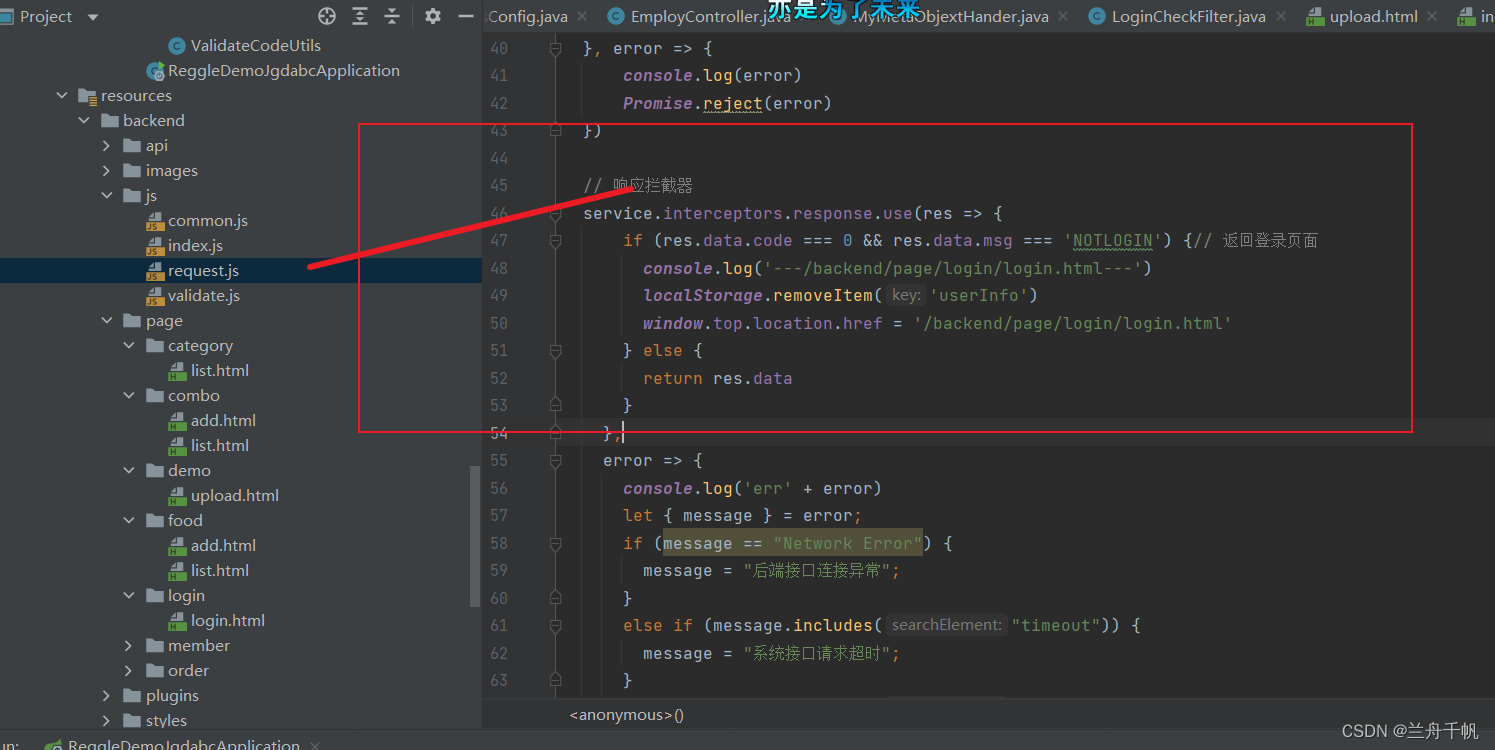The image size is (1495, 750).
Task: Click the "timeout" string on line 61
Action: point(1056,626)
